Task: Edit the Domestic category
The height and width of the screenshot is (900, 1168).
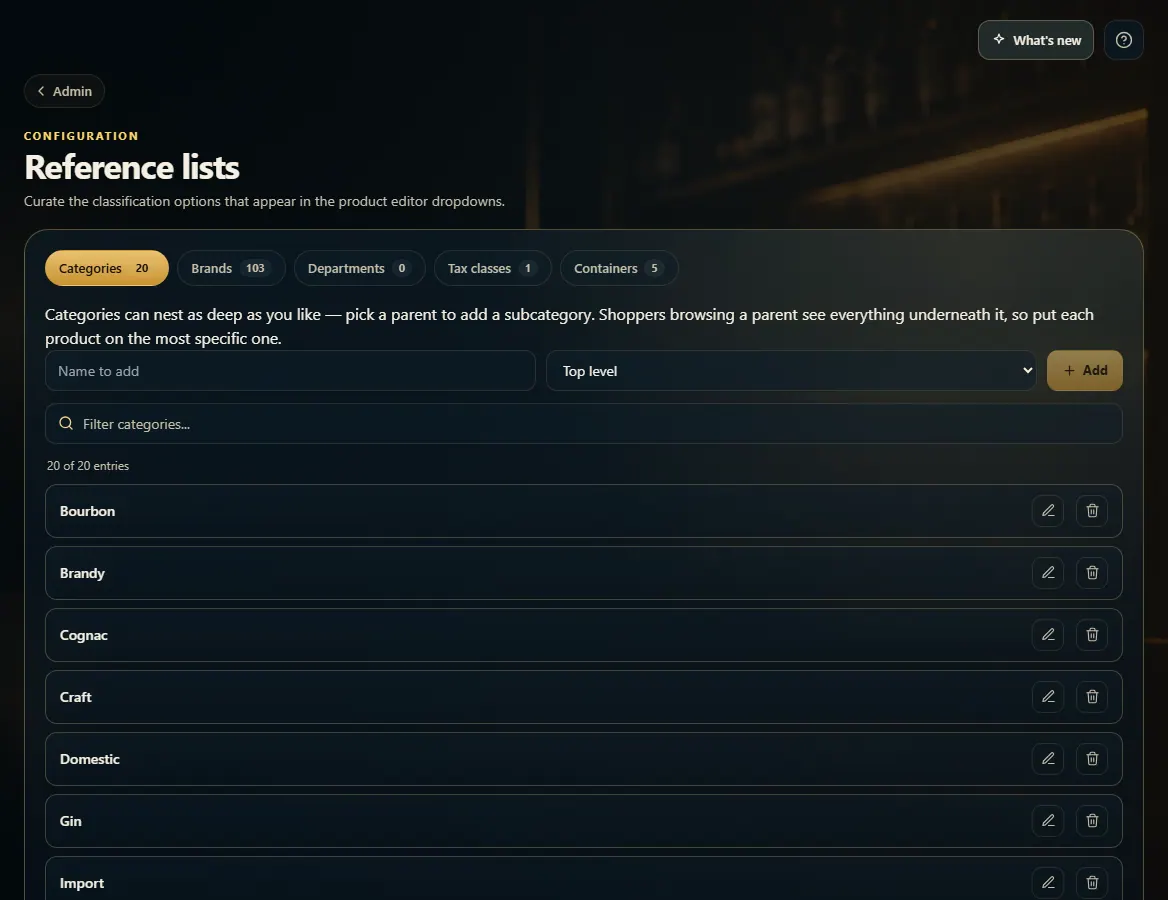Action: tap(1047, 758)
